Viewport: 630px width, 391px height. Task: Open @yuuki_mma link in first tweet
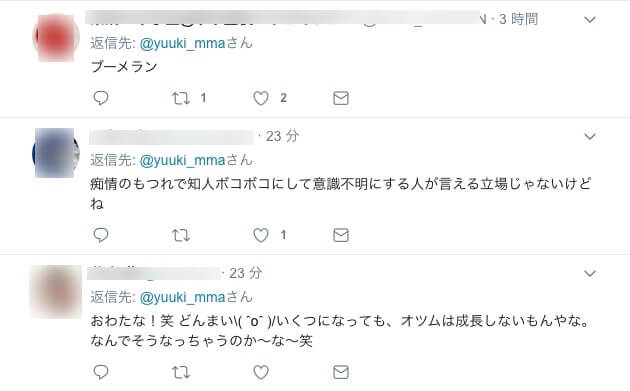coord(182,43)
